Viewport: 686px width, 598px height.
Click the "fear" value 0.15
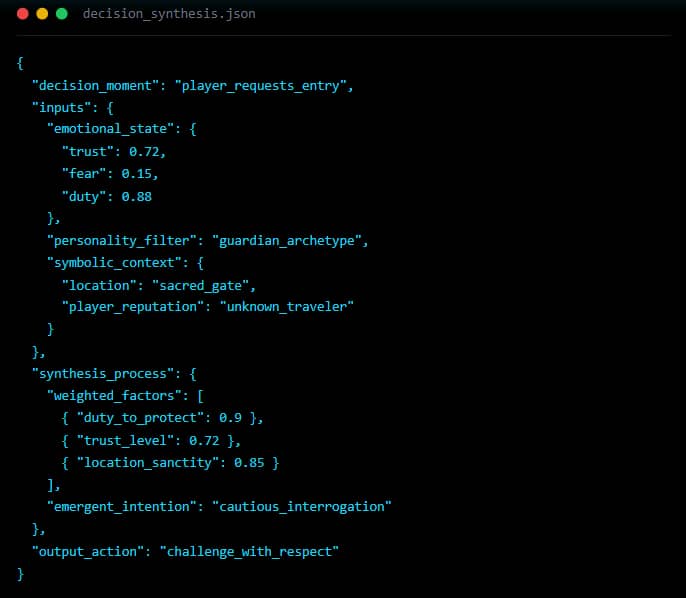click(140, 173)
